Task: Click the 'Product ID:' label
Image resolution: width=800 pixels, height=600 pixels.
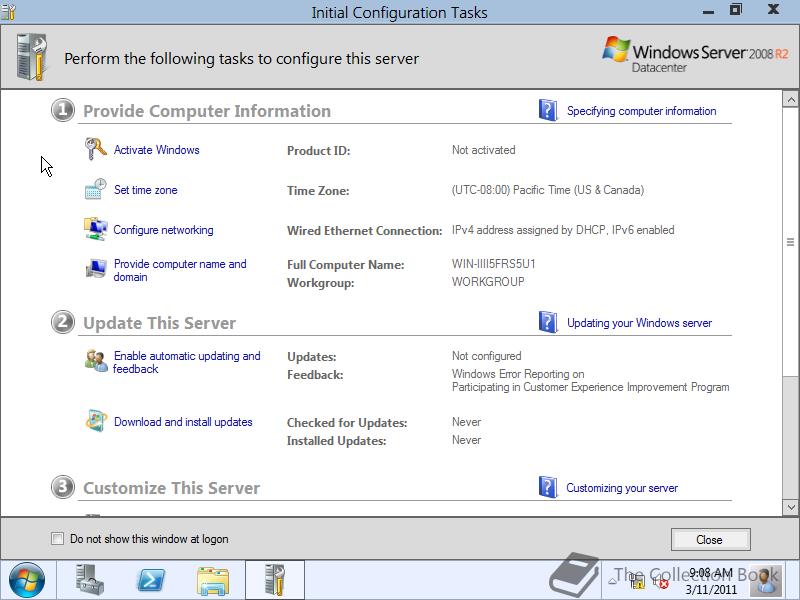Action: click(318, 151)
